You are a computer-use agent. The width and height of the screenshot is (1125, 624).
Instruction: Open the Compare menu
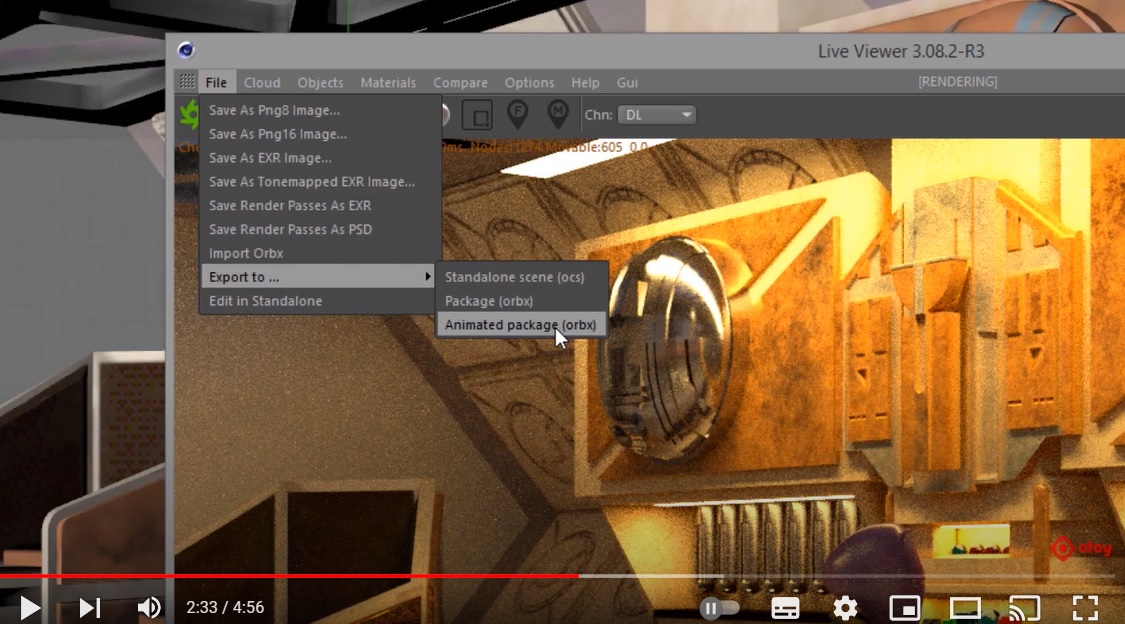pyautogui.click(x=460, y=82)
